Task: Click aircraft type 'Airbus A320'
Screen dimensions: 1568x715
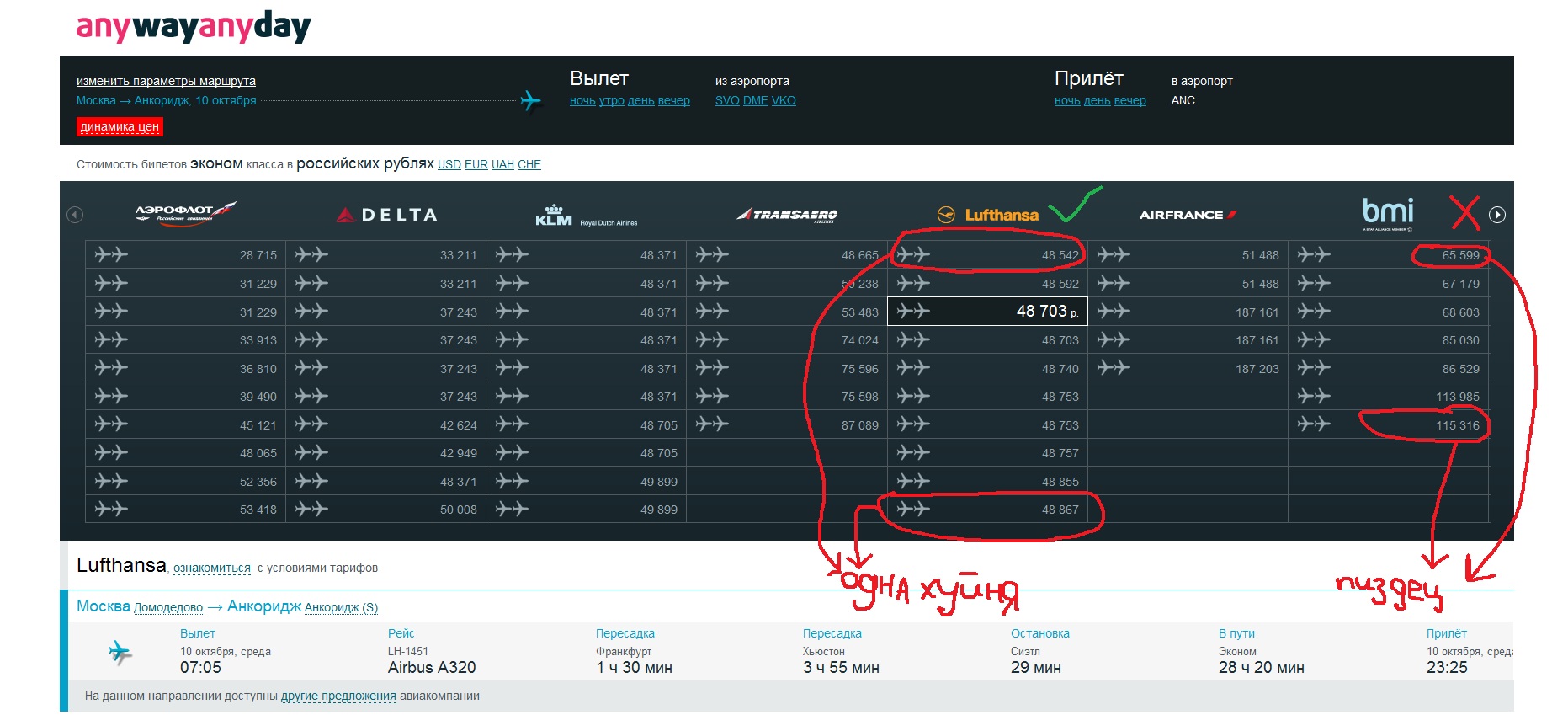Action: 432,668
